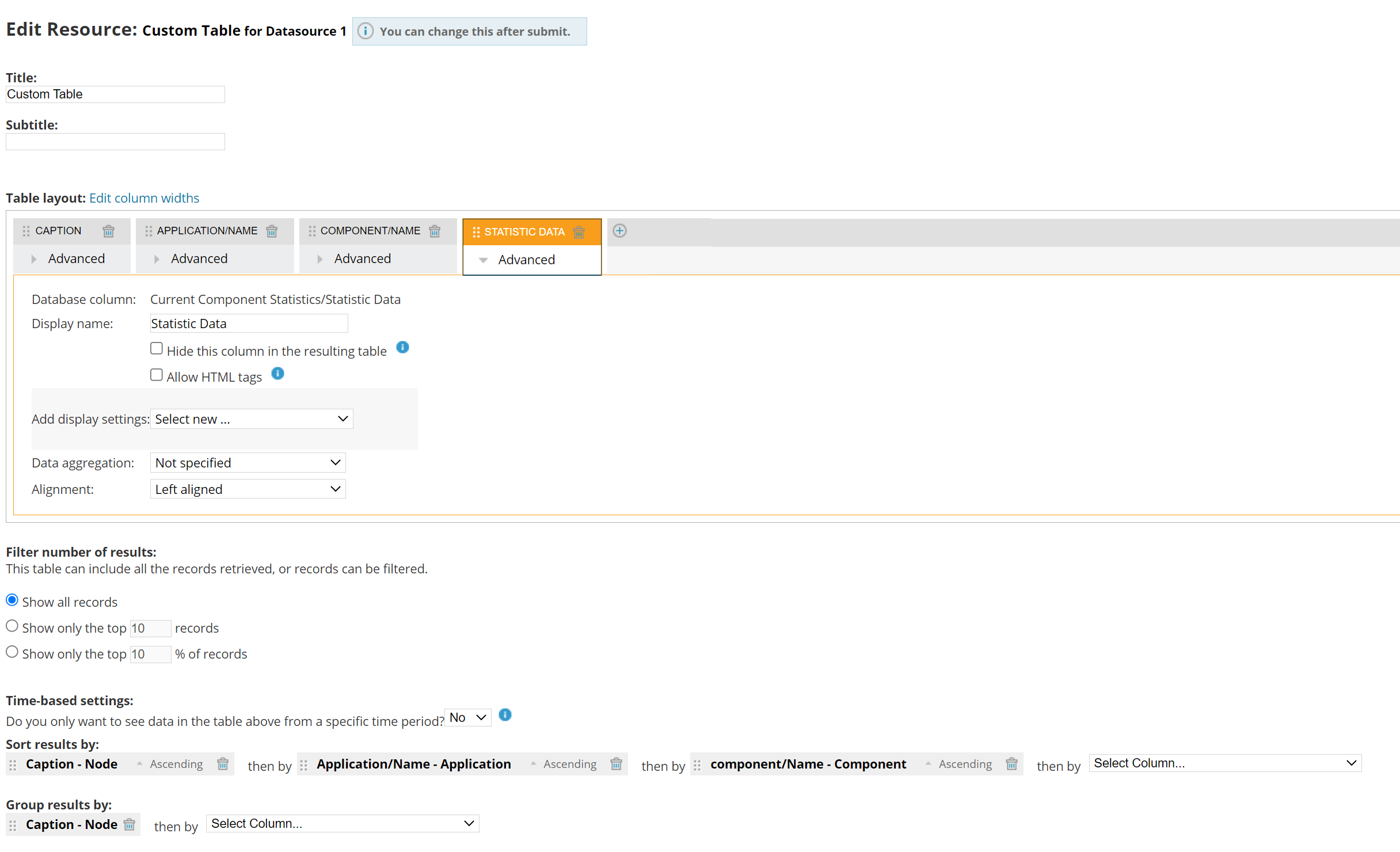Click the Subtitle input field
The height and width of the screenshot is (852, 1400).
[115, 142]
